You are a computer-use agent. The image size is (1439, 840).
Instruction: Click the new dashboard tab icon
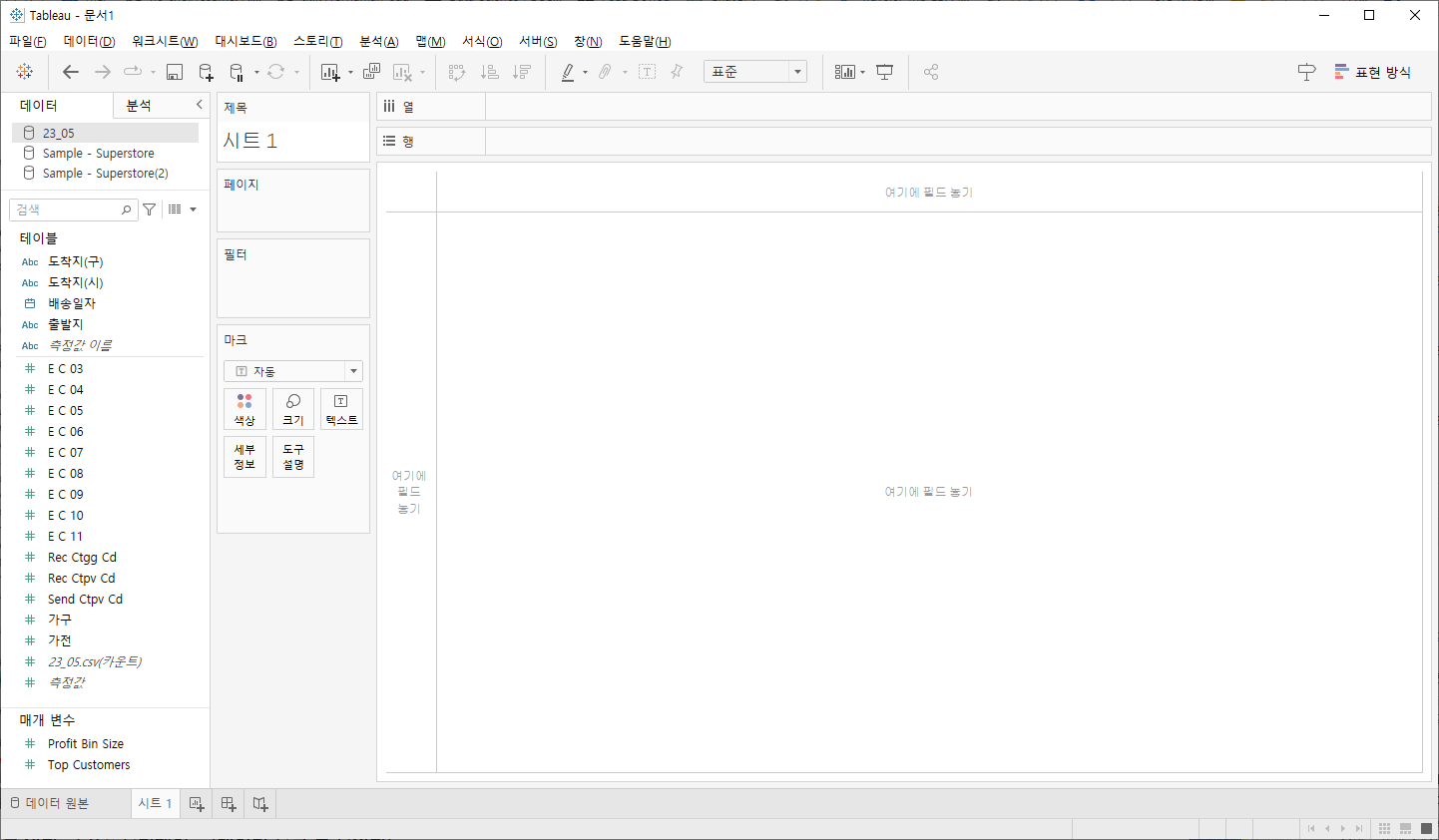(x=229, y=804)
